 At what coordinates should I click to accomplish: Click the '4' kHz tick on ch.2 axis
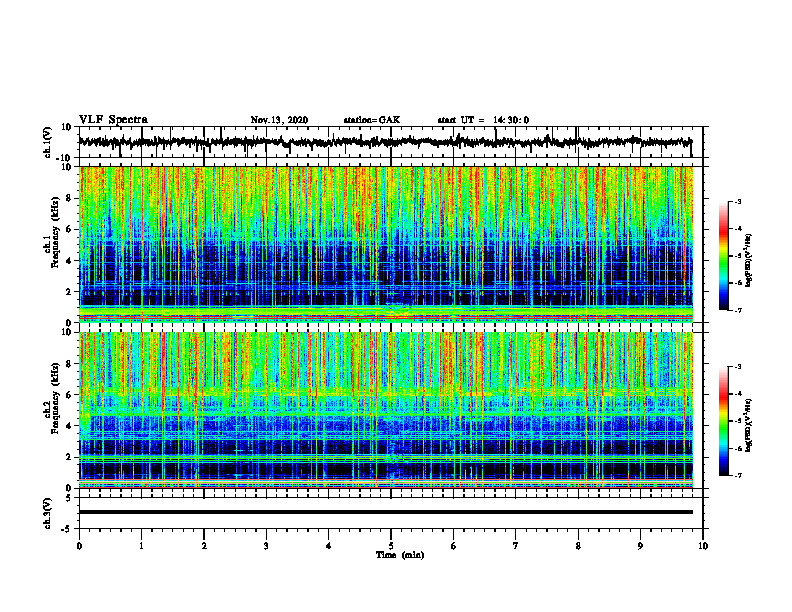tap(69, 427)
